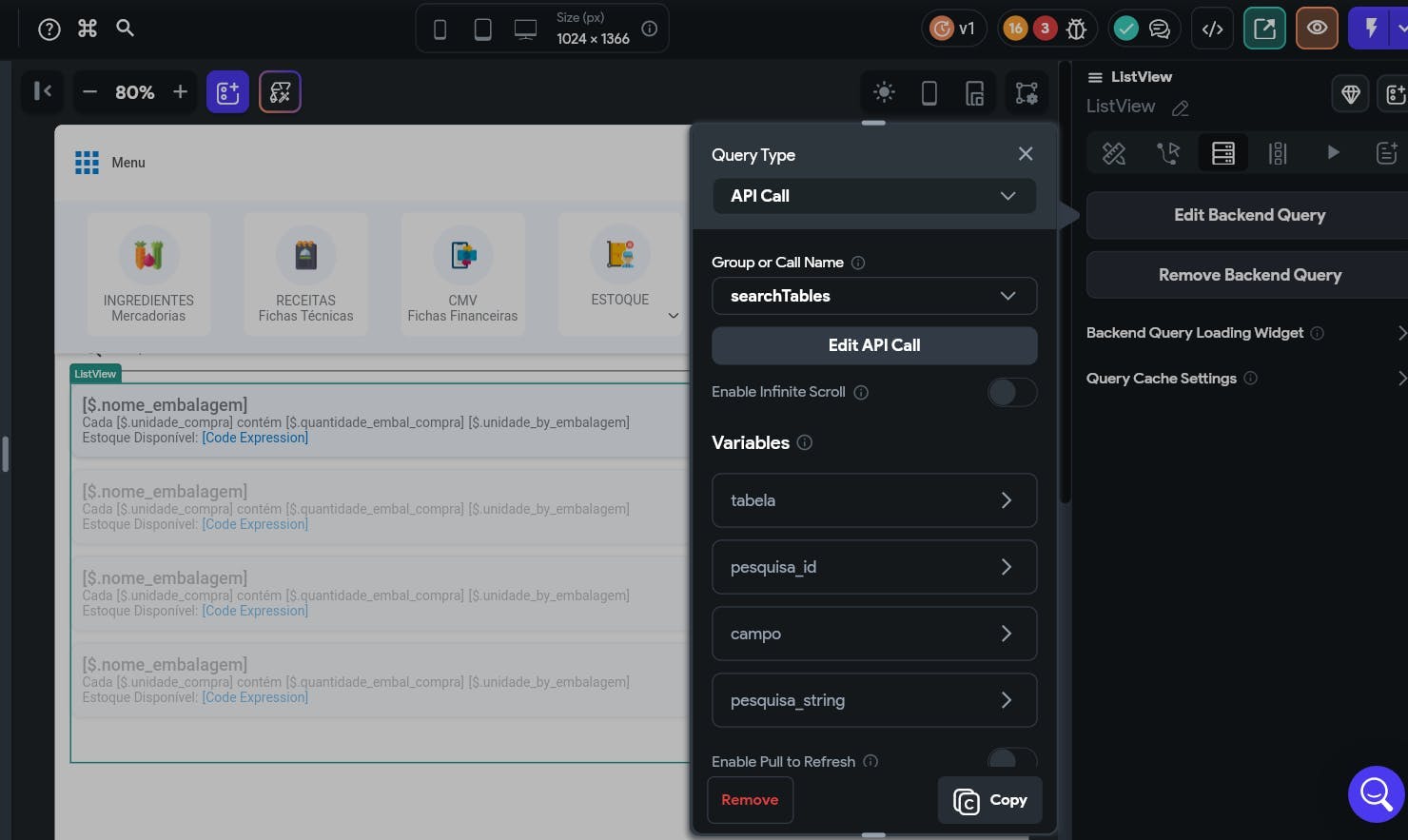The image size is (1408, 840).
Task: Toggle light mode sun icon on canvas
Action: point(884,92)
